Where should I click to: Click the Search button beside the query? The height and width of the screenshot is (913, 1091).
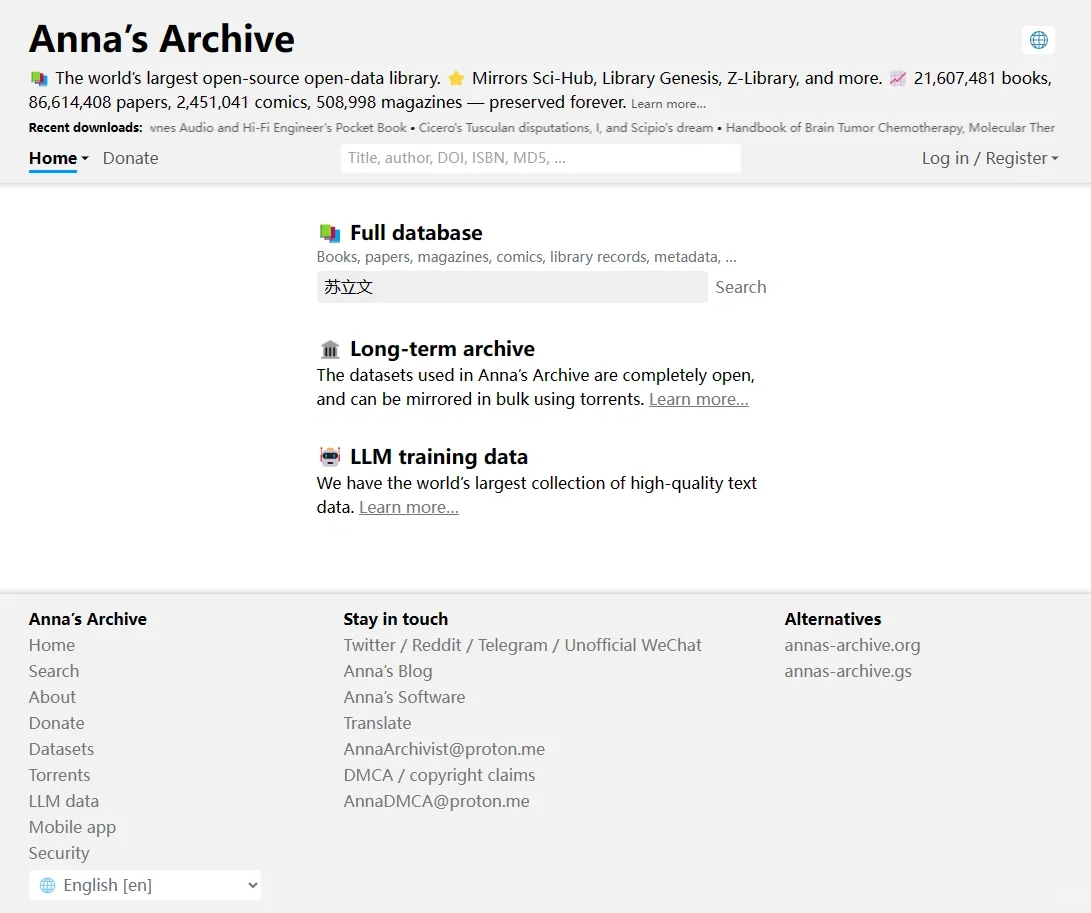(x=740, y=287)
